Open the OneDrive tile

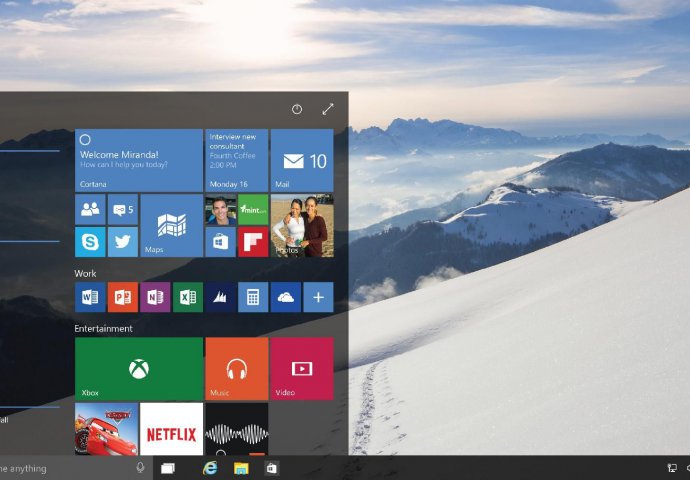click(x=285, y=297)
